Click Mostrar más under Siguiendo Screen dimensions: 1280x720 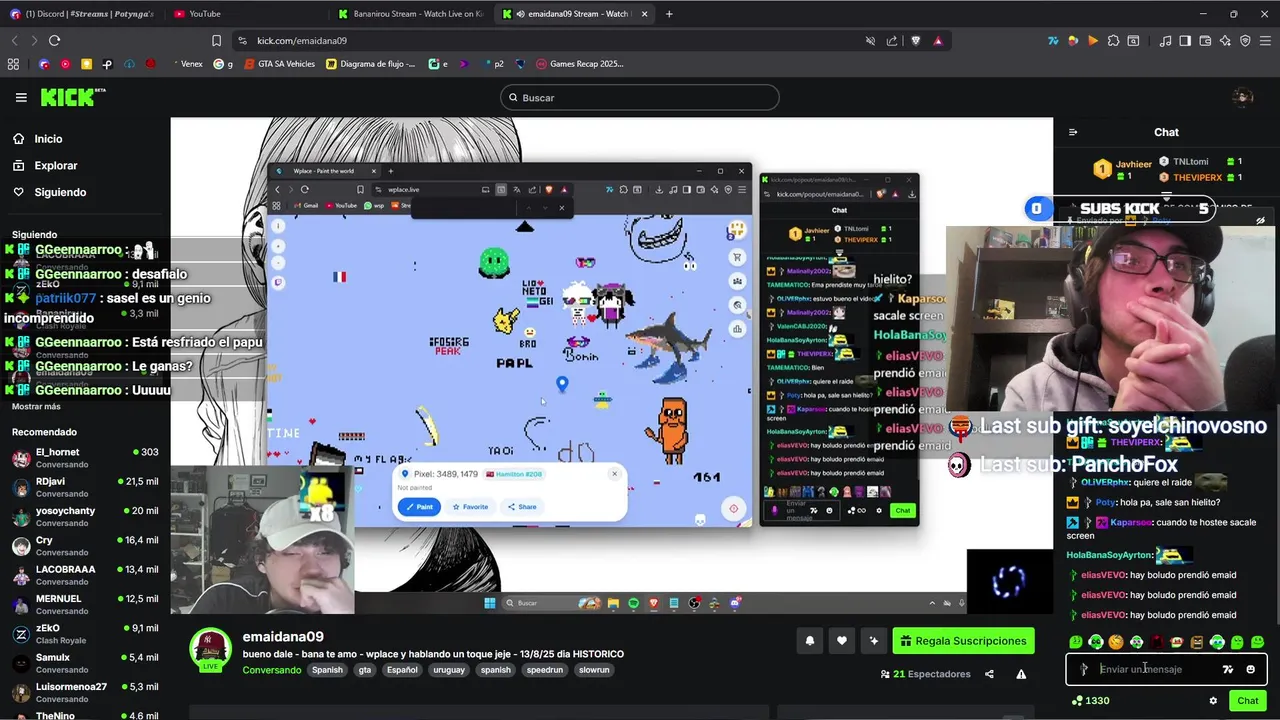point(36,407)
